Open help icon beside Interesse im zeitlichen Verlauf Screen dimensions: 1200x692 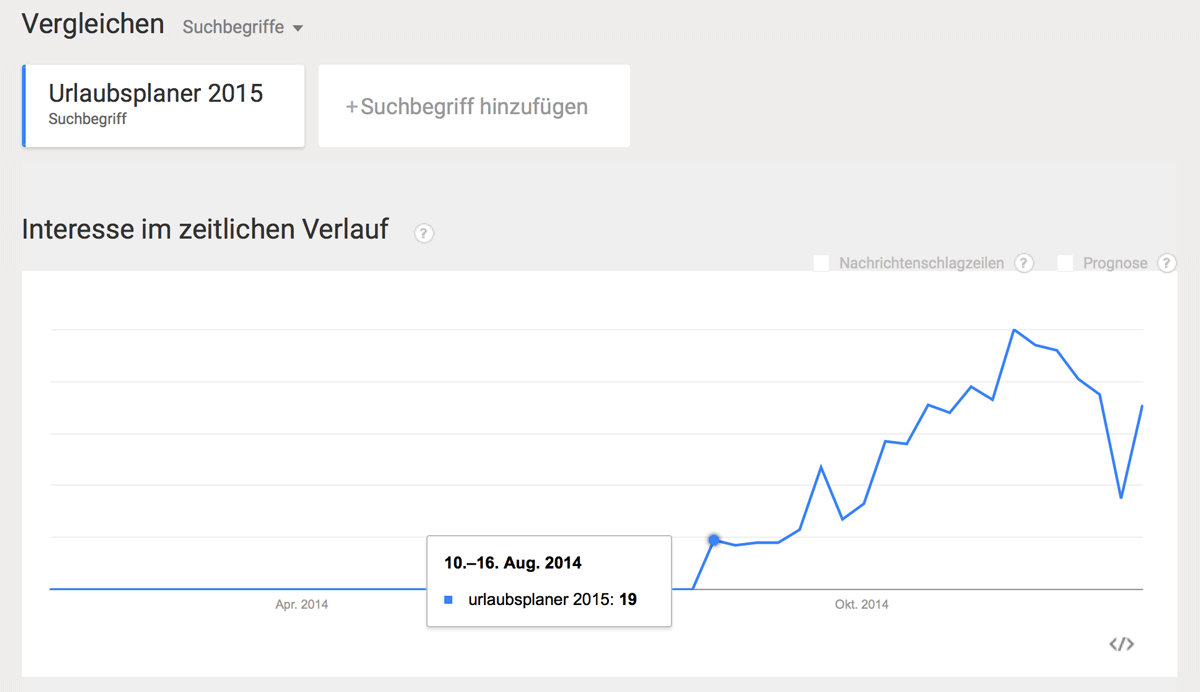424,234
